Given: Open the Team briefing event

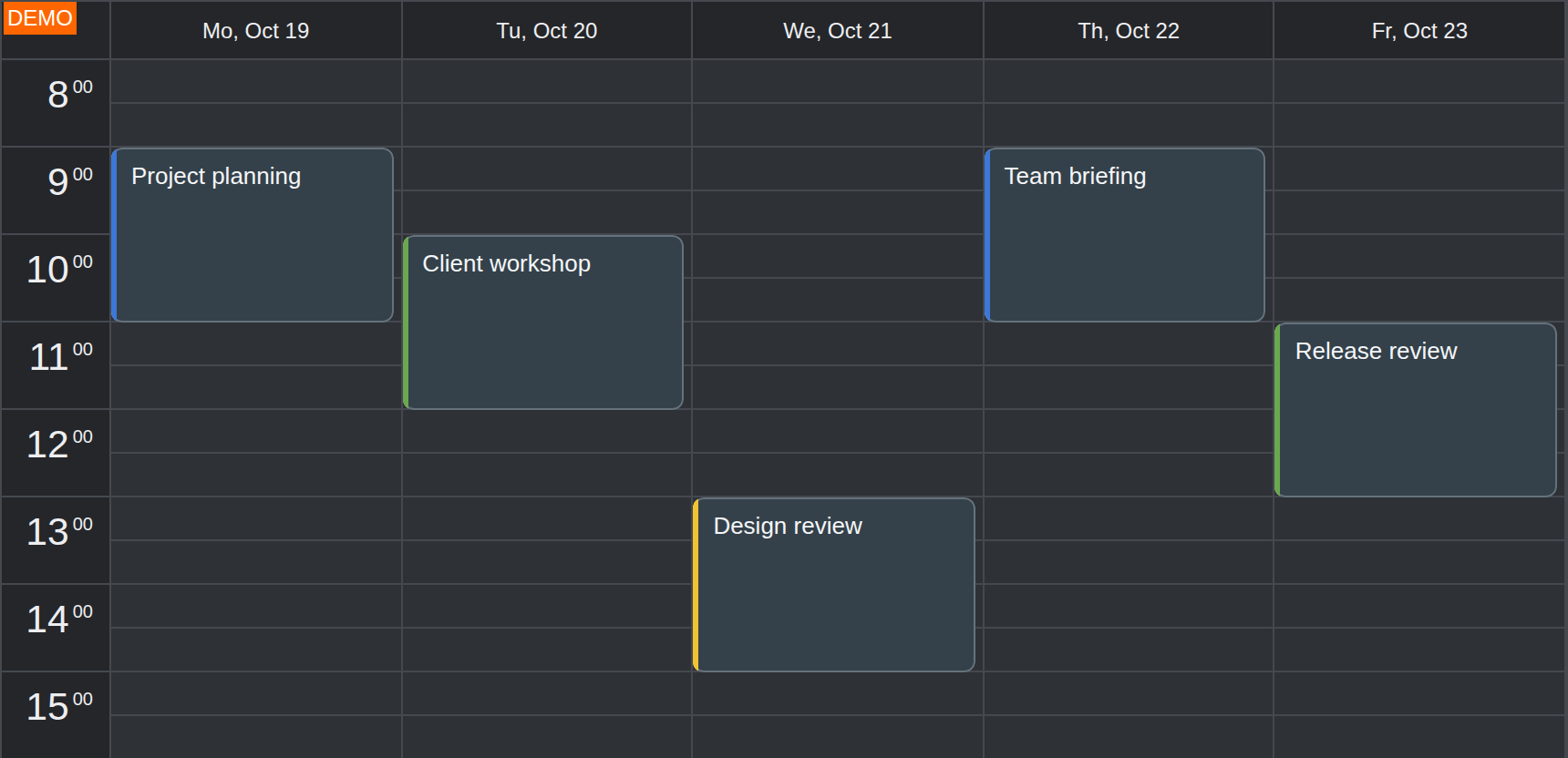Looking at the screenshot, I should click(x=1125, y=235).
